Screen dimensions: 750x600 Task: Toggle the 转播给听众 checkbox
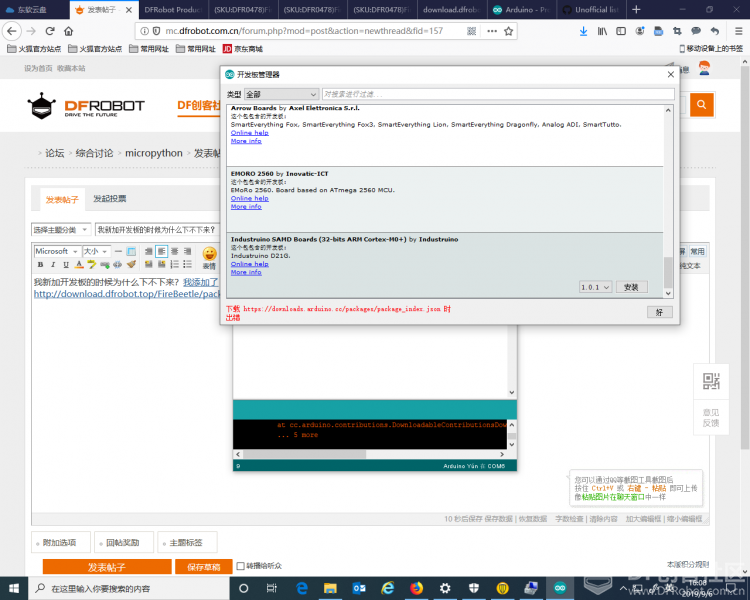[241, 566]
